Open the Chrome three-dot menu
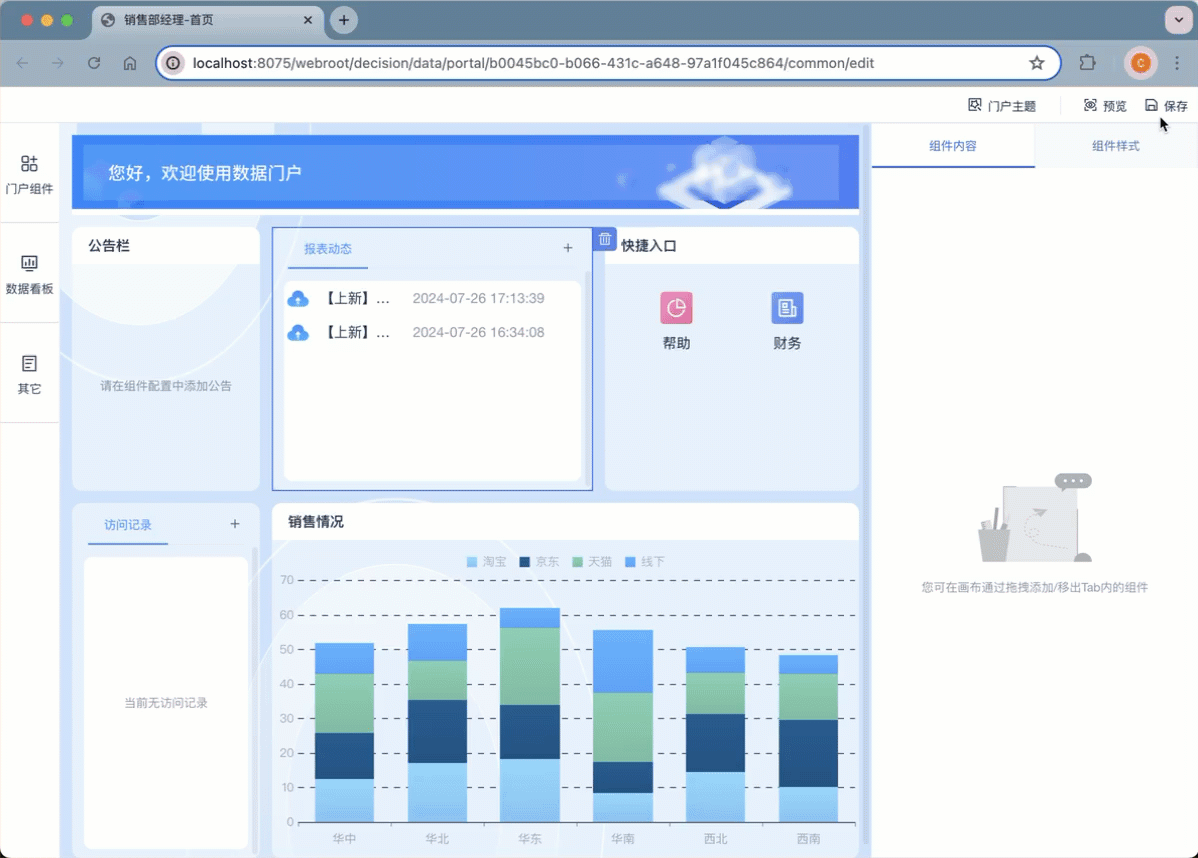 coord(1177,63)
